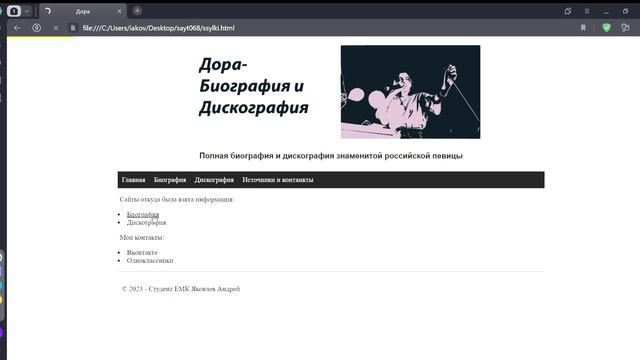Open a new browser tab

137,11
